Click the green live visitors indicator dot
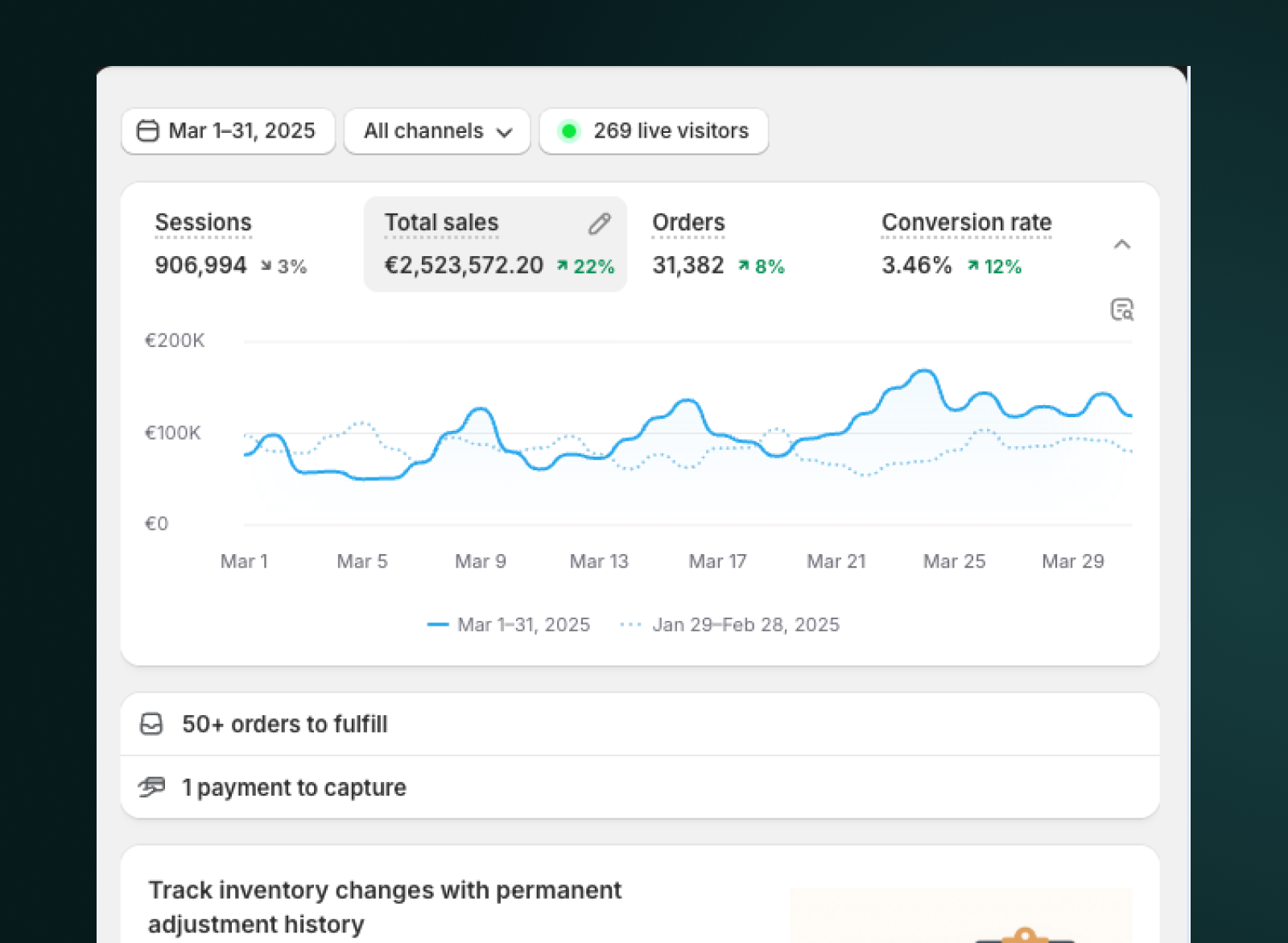This screenshot has height=943, width=1288. (569, 130)
